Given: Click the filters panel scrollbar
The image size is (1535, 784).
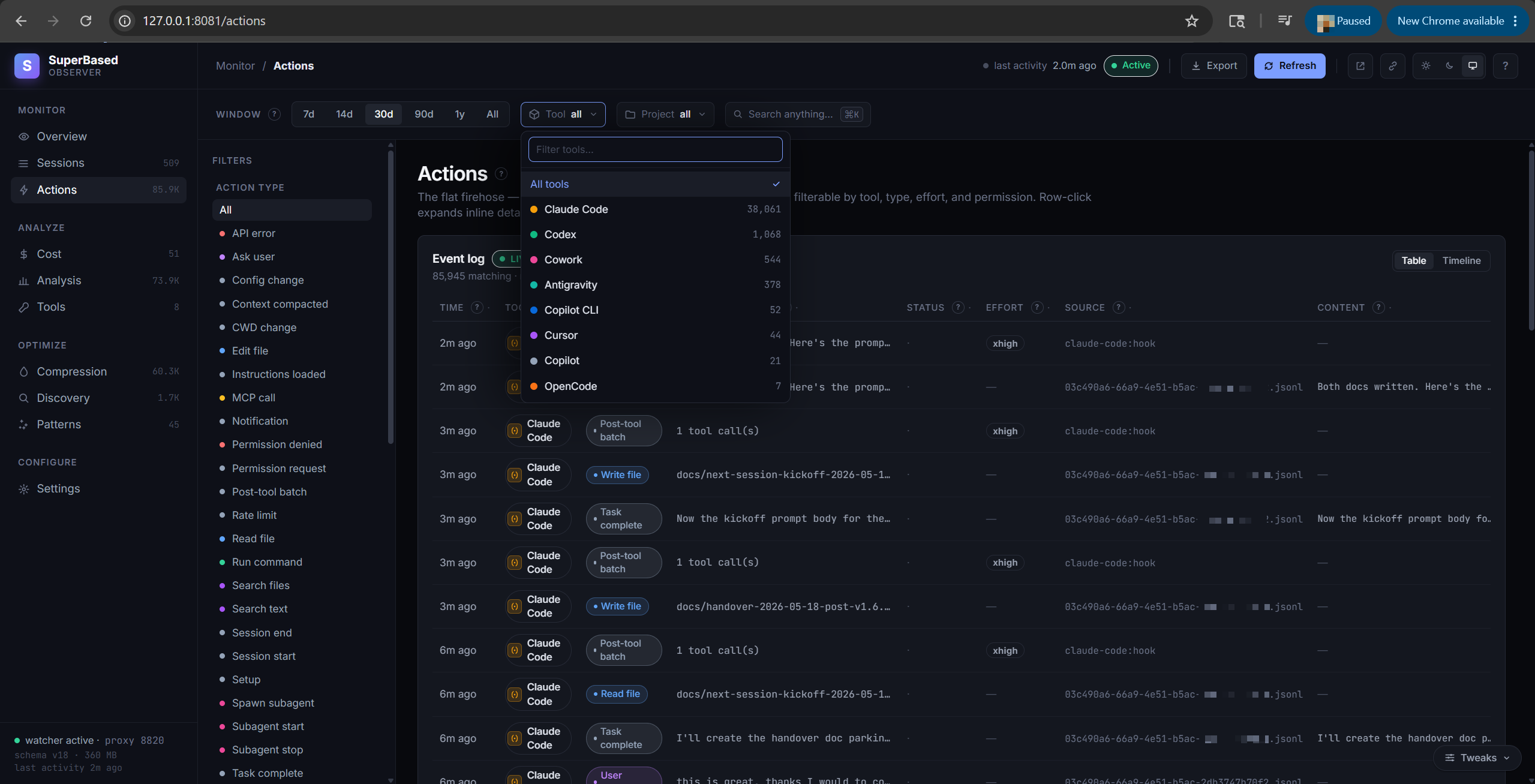Looking at the screenshot, I should (391, 297).
